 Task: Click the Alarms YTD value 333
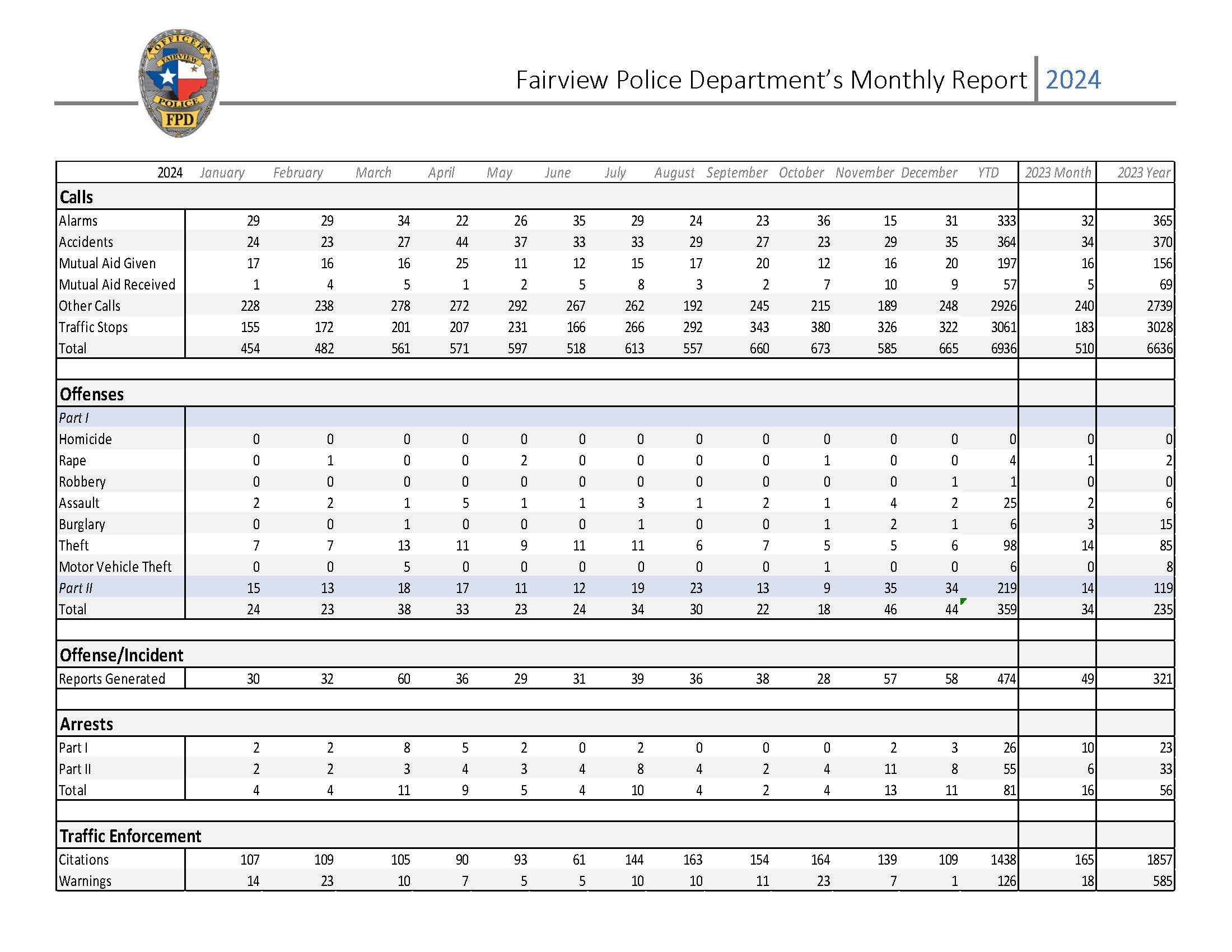(x=1006, y=221)
